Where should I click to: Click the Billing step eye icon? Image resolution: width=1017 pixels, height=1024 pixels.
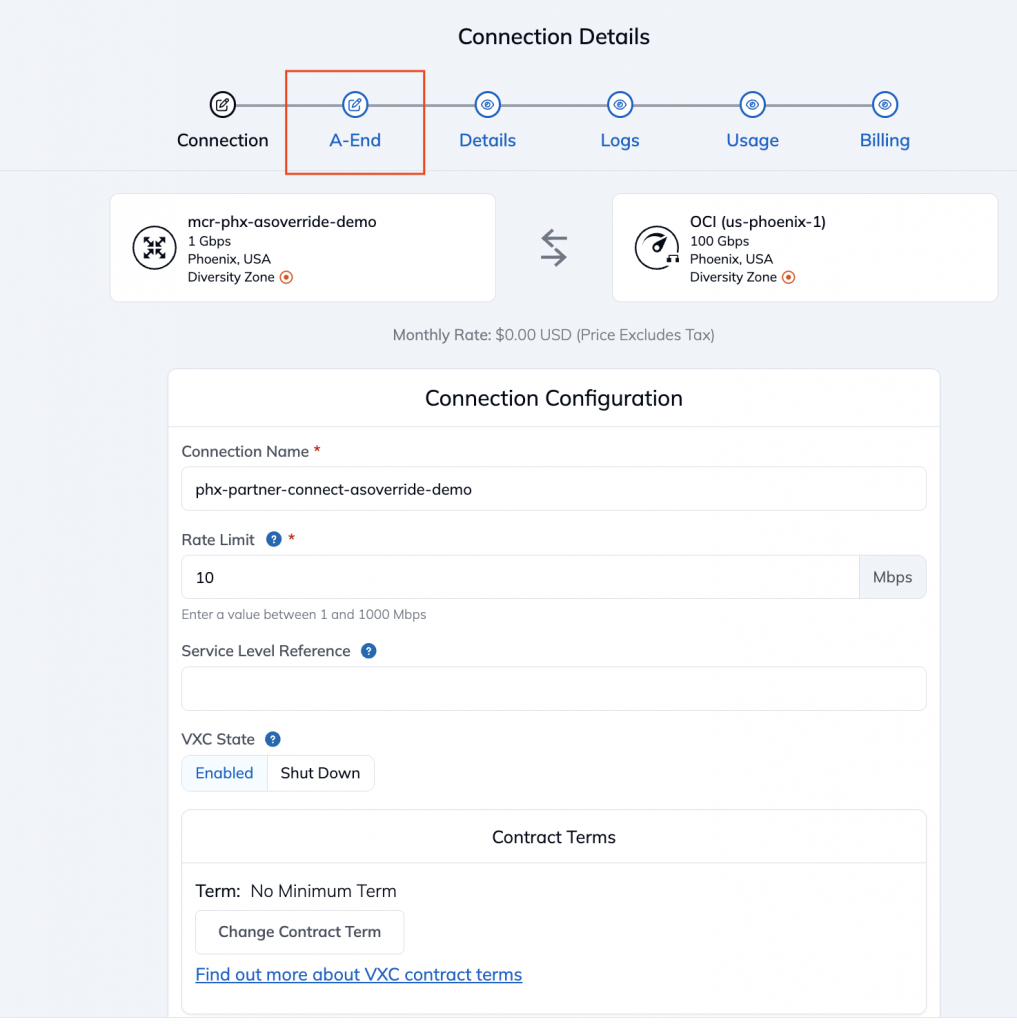(885, 104)
